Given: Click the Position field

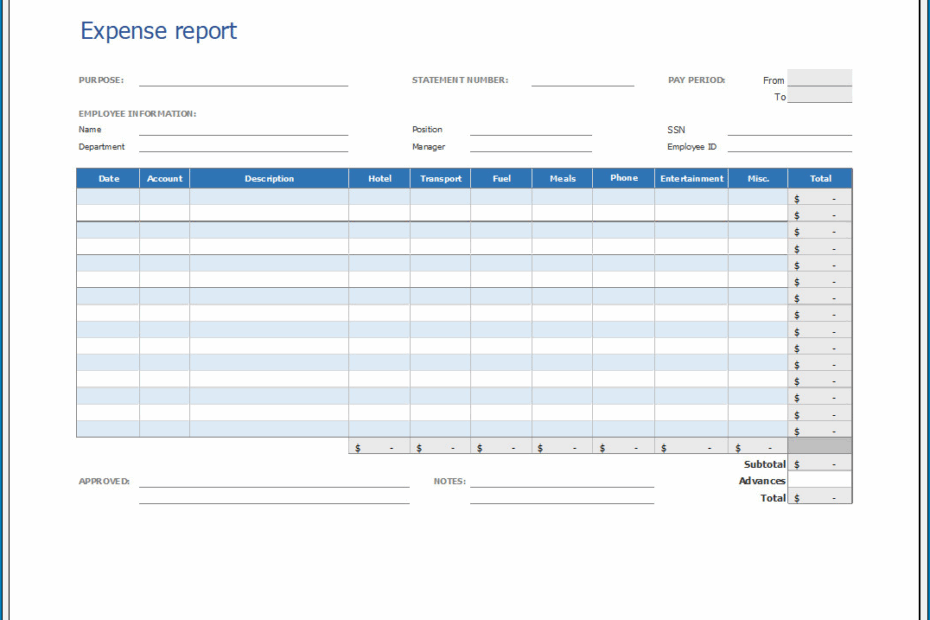Looking at the screenshot, I should point(531,130).
